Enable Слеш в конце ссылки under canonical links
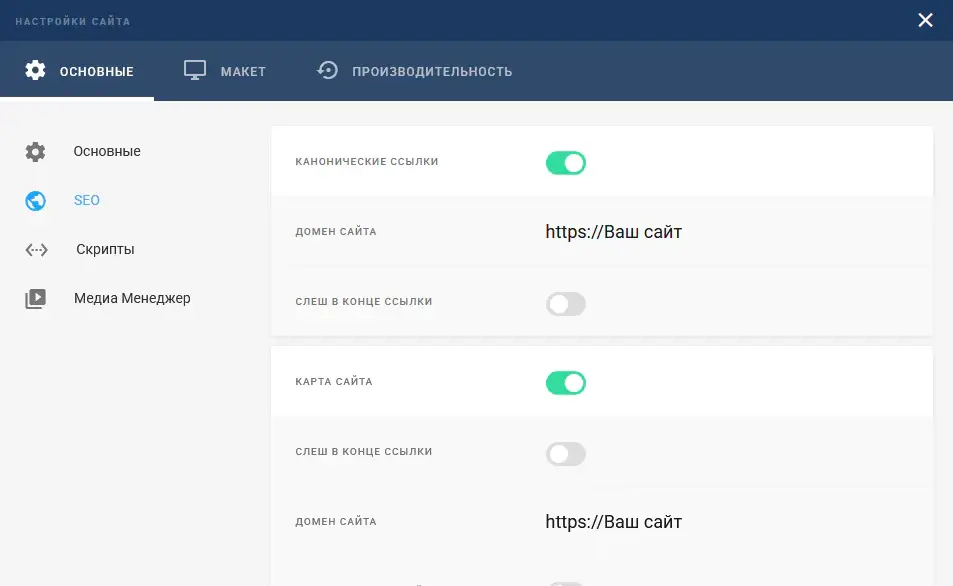Viewport: 953px width, 586px height. point(565,304)
